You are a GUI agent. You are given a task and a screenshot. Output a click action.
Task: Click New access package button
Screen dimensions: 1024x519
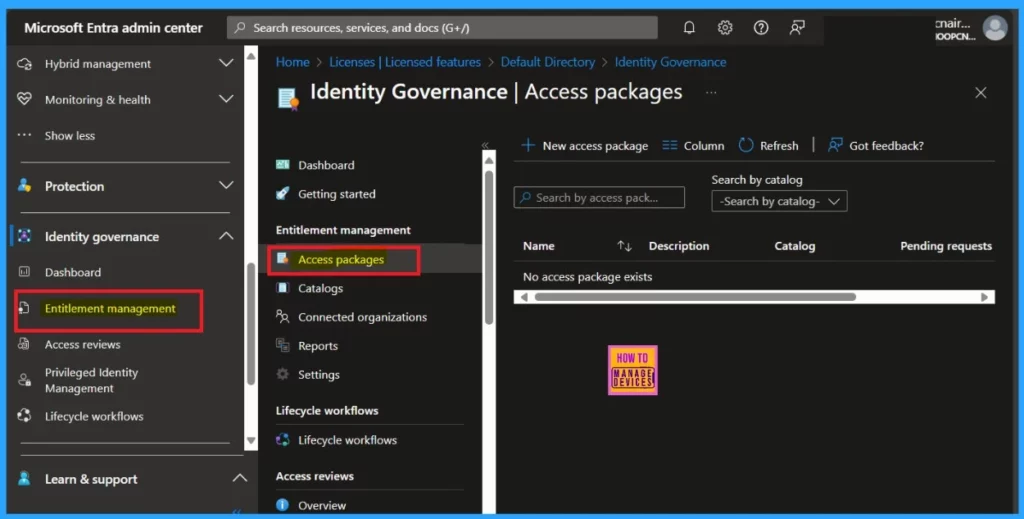[x=584, y=146]
